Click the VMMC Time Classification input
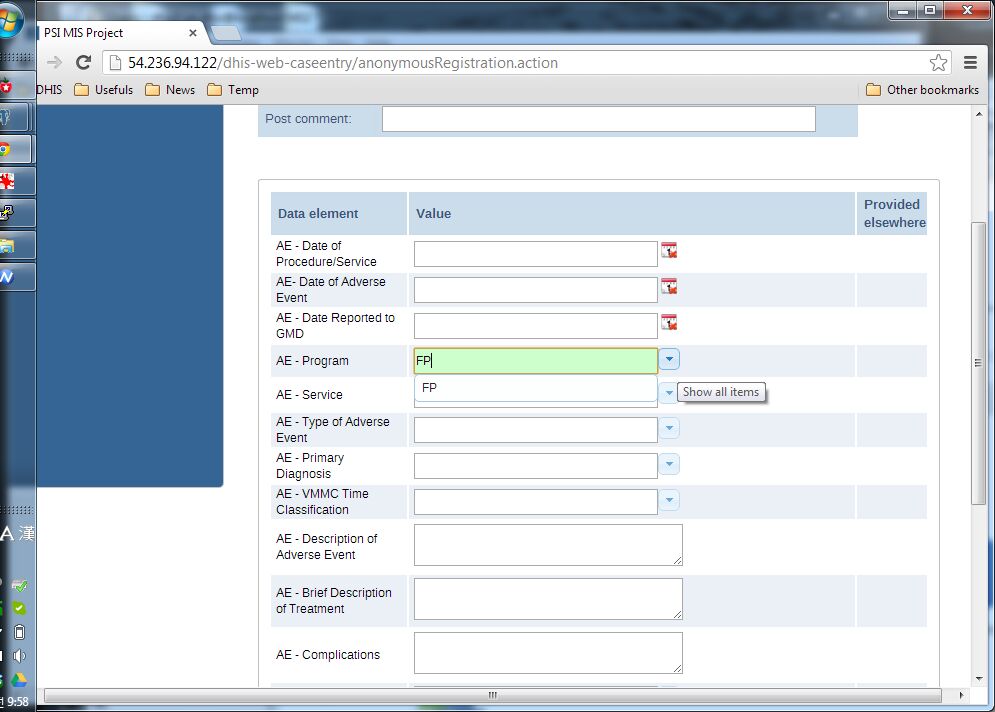995x712 pixels. [x=536, y=503]
